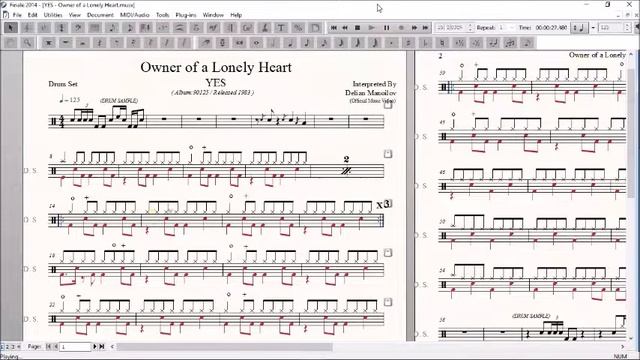Rewind playback to the beginning
This screenshot has height=360, width=640.
[333, 28]
